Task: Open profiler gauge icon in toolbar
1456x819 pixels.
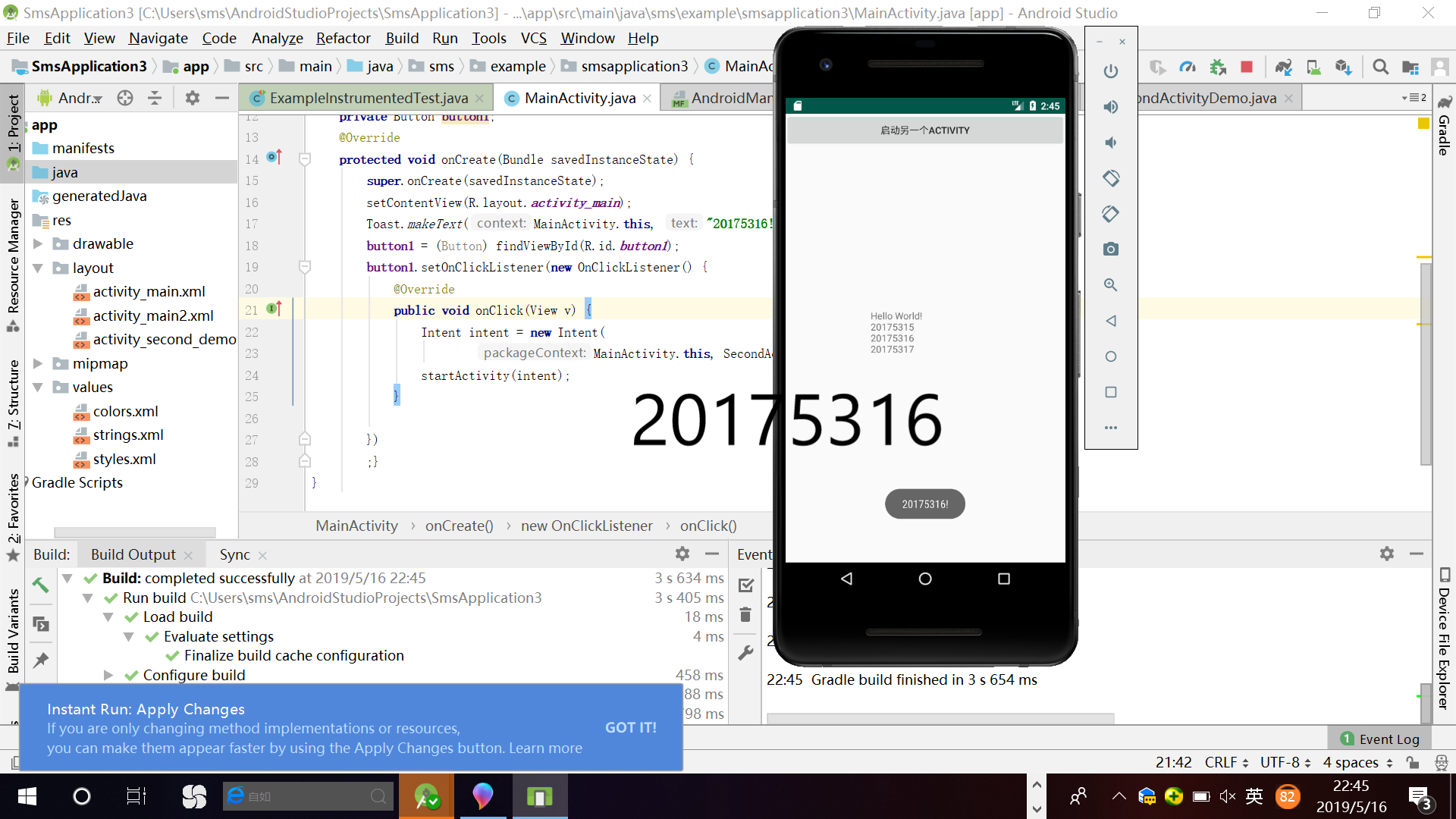Action: [1188, 67]
